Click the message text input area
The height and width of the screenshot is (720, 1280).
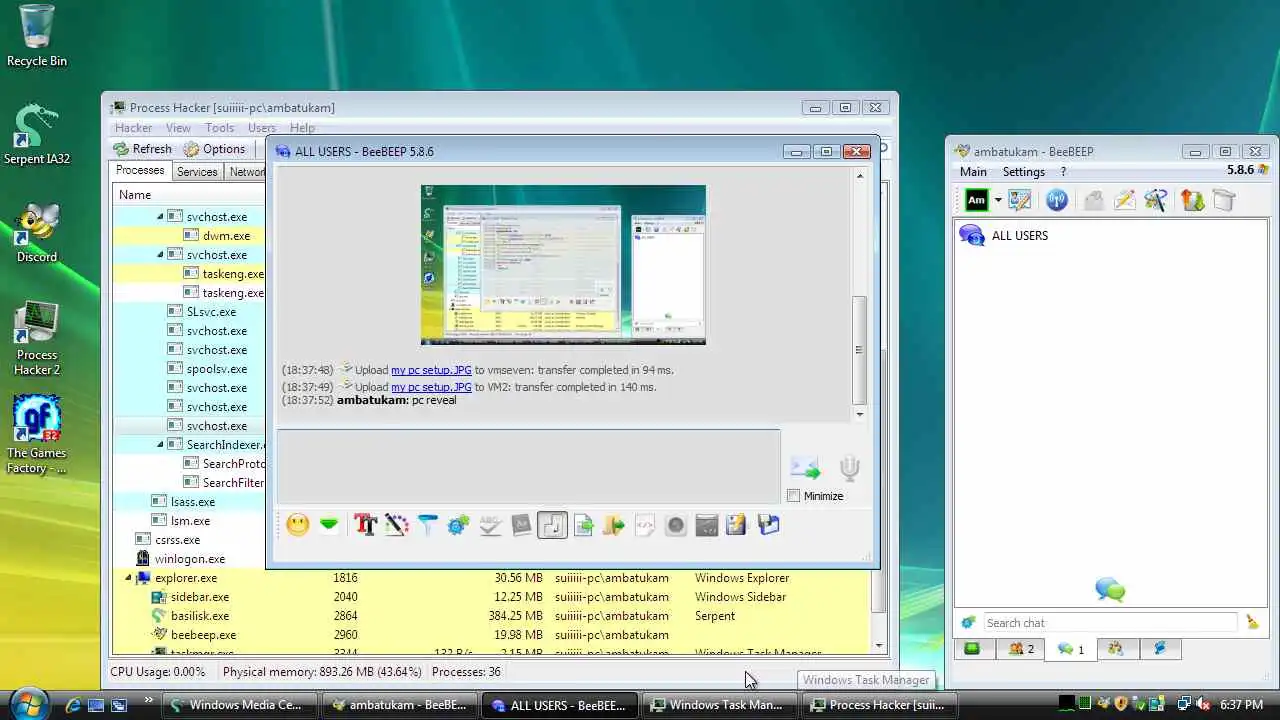click(528, 466)
